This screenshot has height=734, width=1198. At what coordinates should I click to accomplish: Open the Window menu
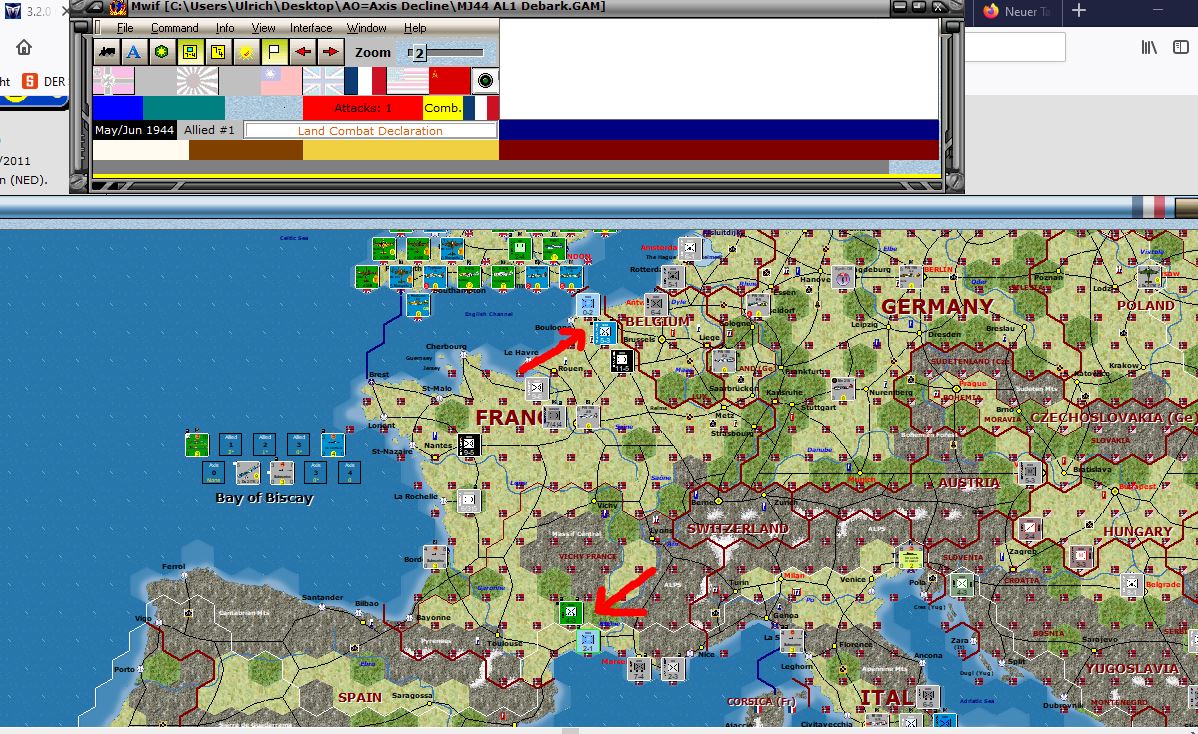click(x=366, y=27)
